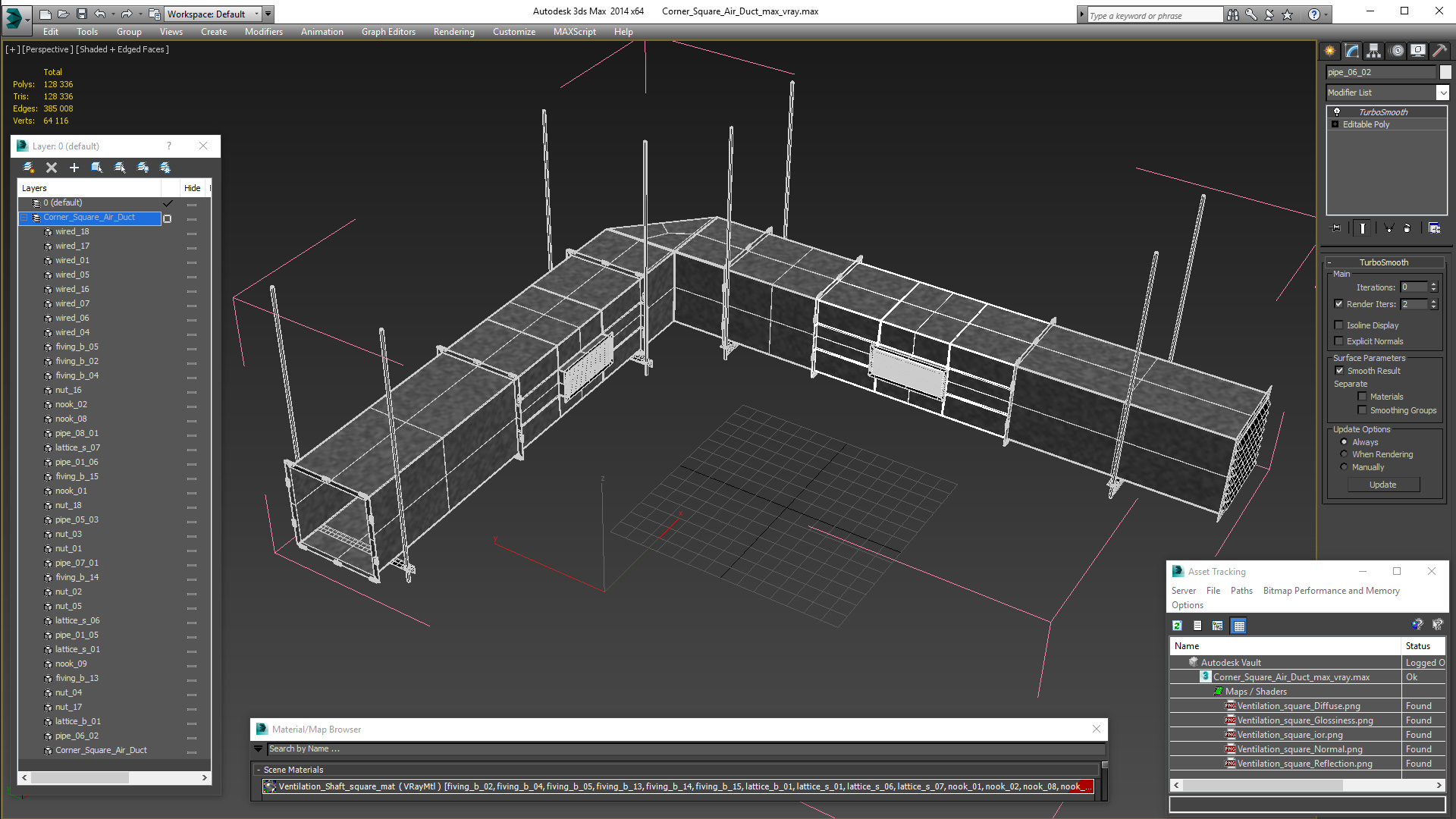Open Modifiers menu
The image size is (1456, 819).
click(x=264, y=31)
